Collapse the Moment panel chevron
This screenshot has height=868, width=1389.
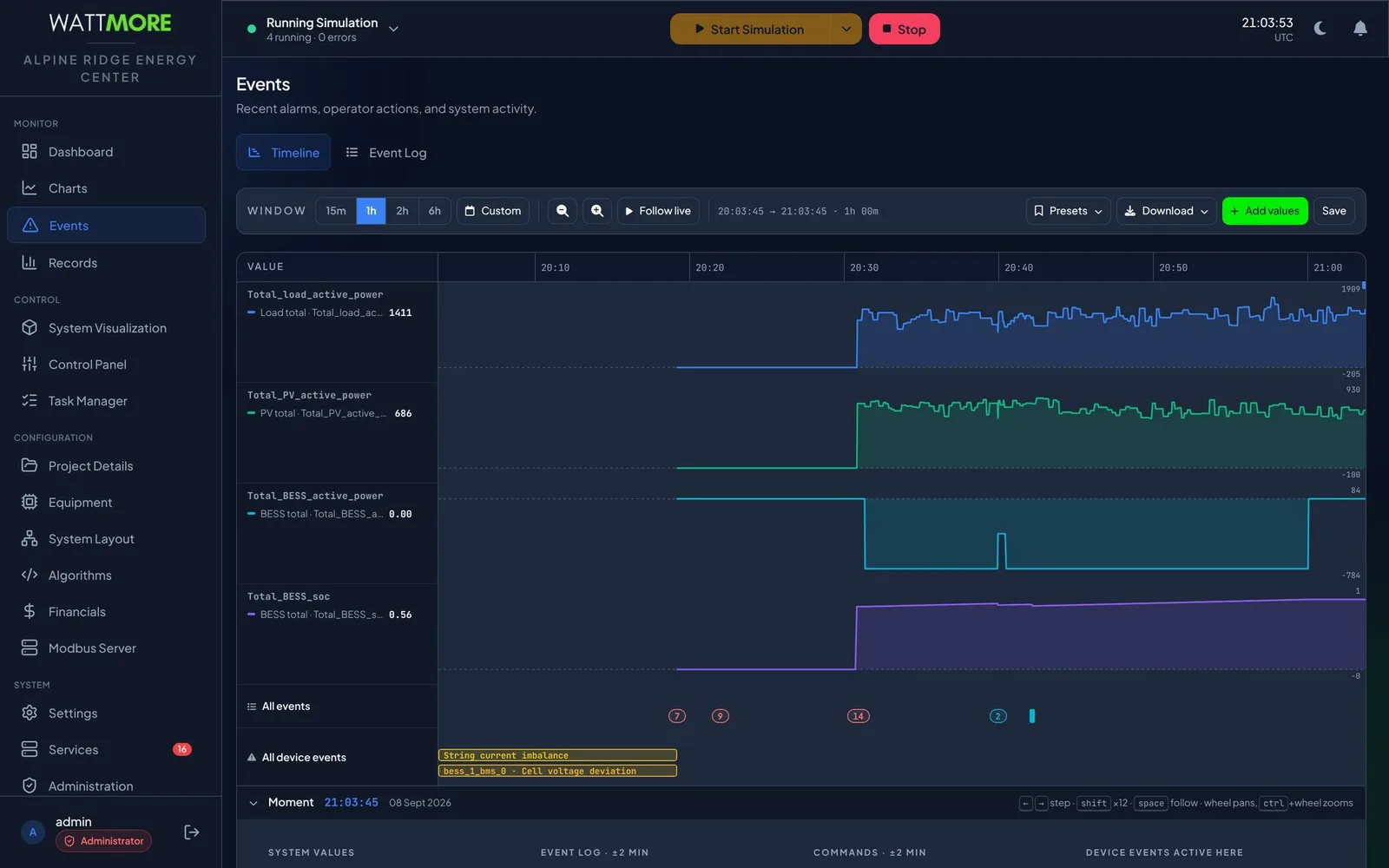point(253,803)
